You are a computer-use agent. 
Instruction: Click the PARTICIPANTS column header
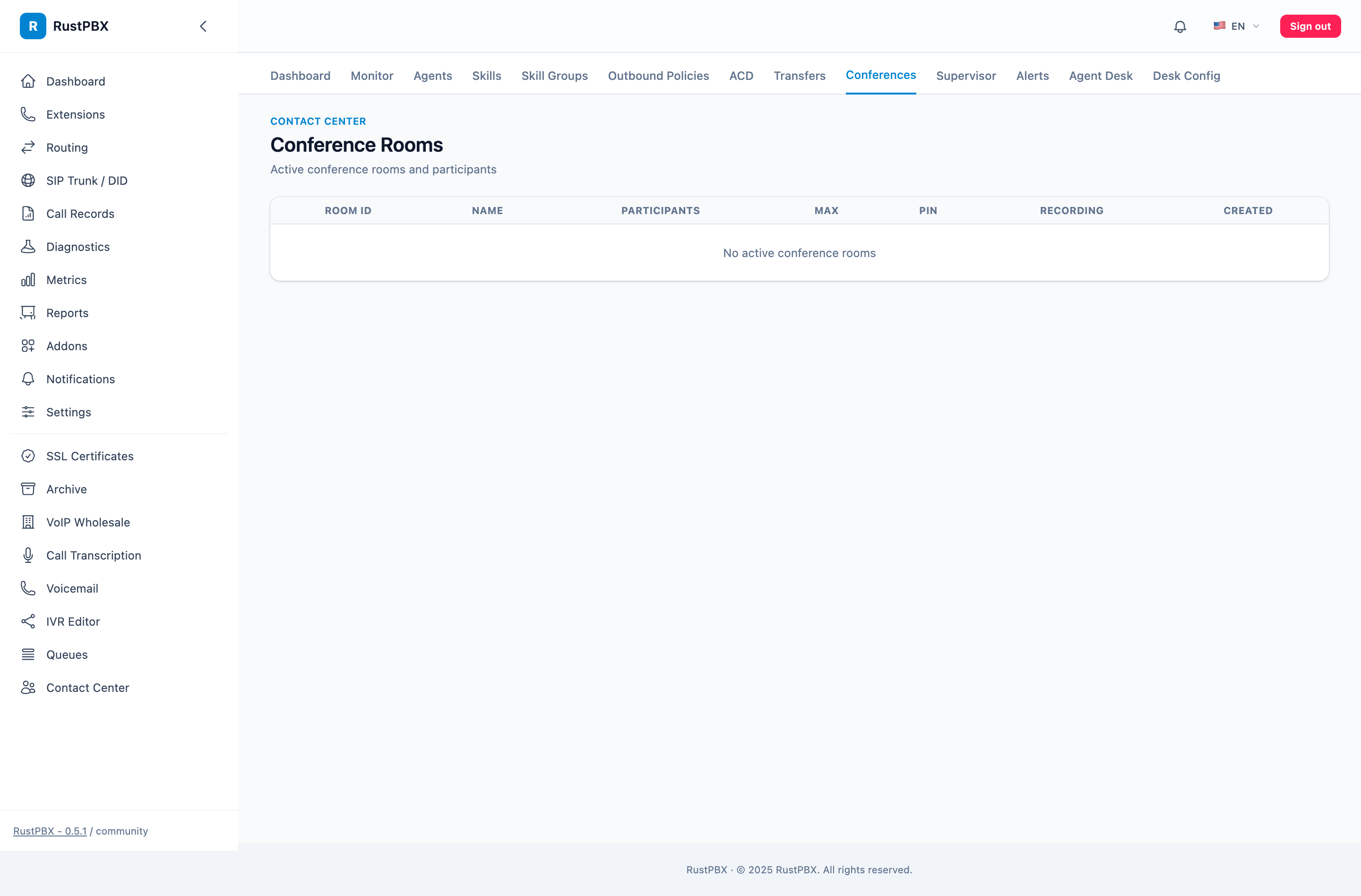coord(661,210)
